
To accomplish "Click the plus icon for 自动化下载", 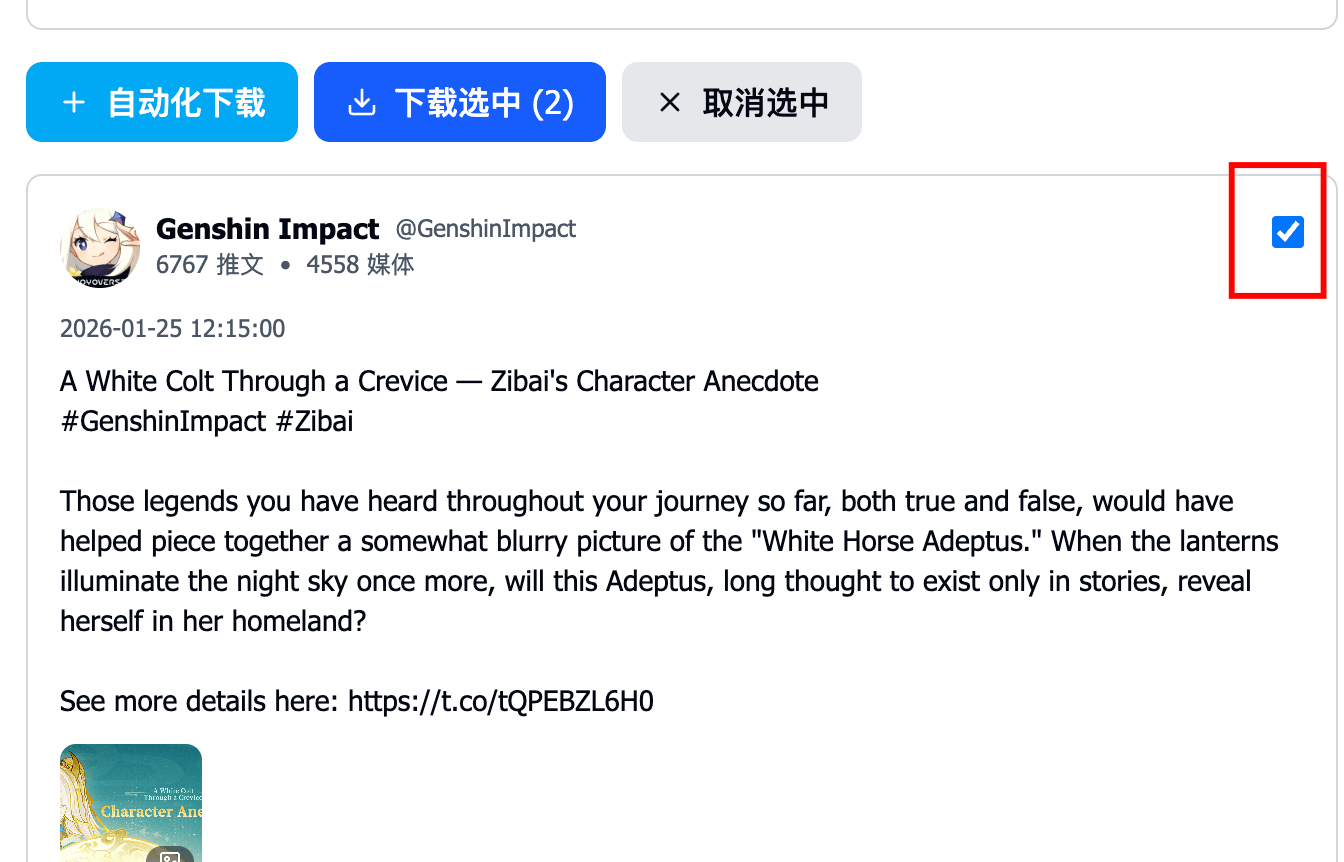I will pos(73,102).
